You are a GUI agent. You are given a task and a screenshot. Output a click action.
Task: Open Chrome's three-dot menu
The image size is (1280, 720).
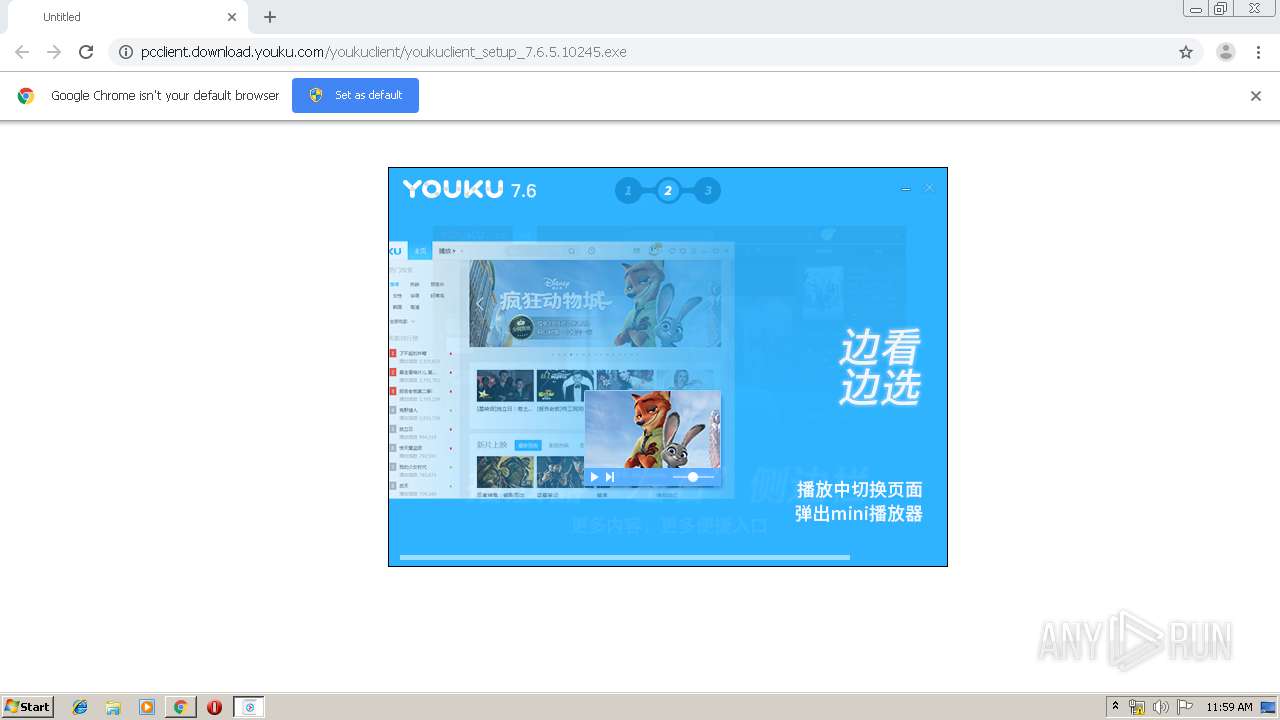1258,52
